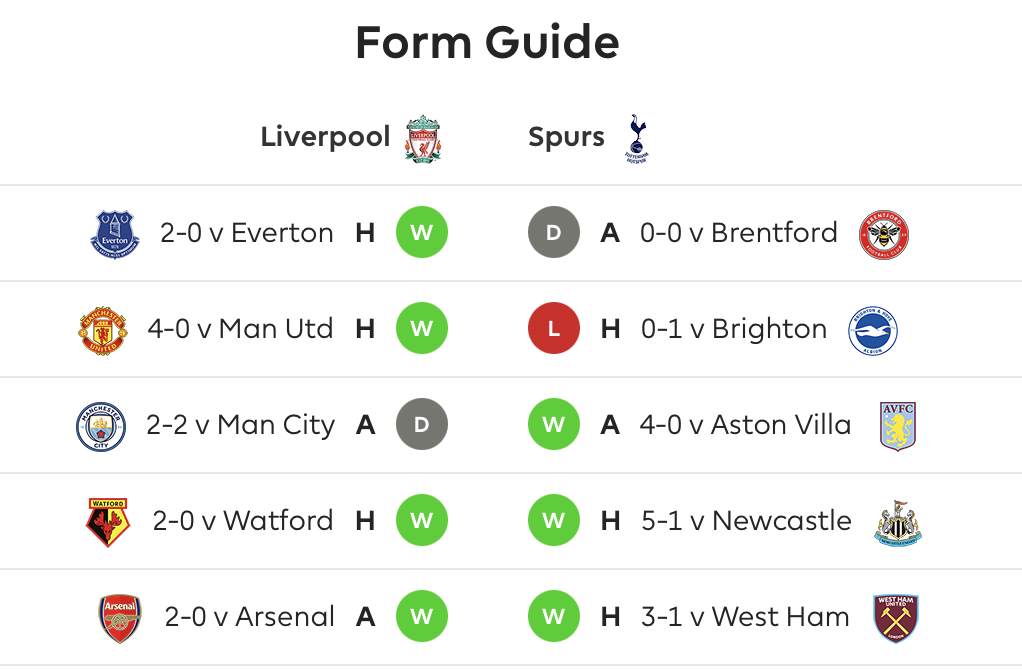Open the West Ham United badge
This screenshot has width=1022, height=670.
click(896, 619)
